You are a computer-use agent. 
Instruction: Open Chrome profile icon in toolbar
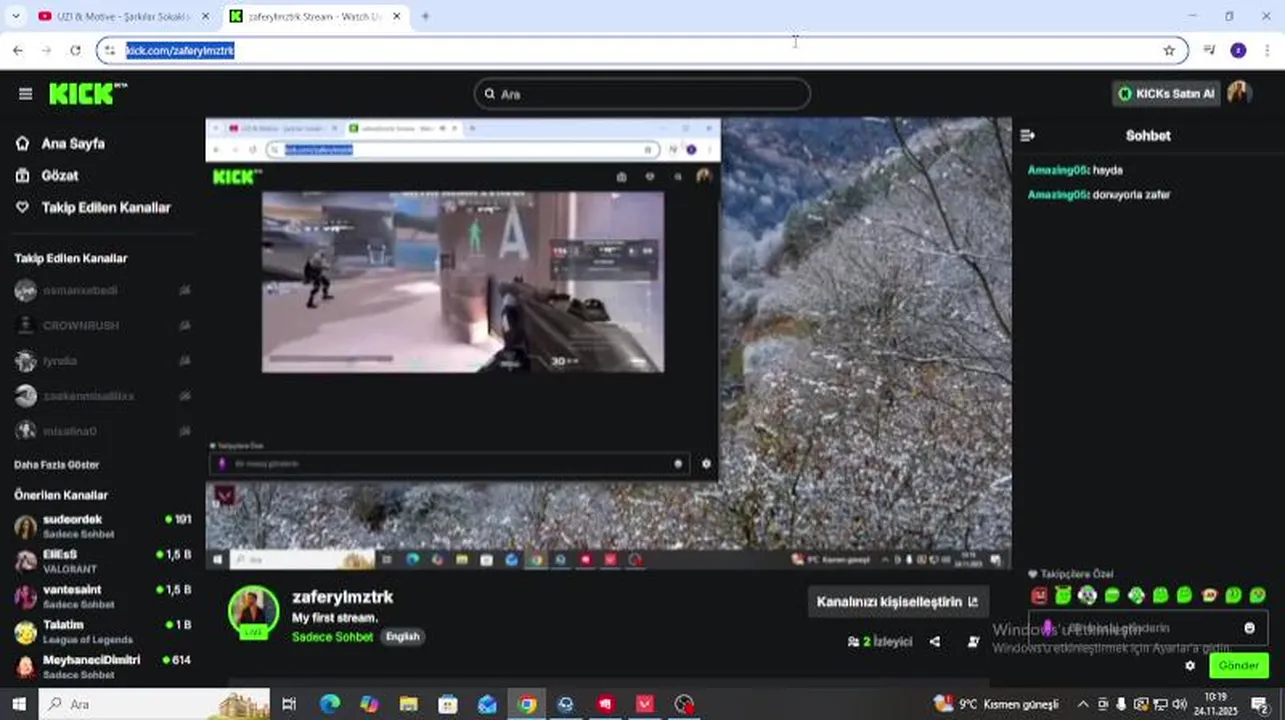[1238, 50]
